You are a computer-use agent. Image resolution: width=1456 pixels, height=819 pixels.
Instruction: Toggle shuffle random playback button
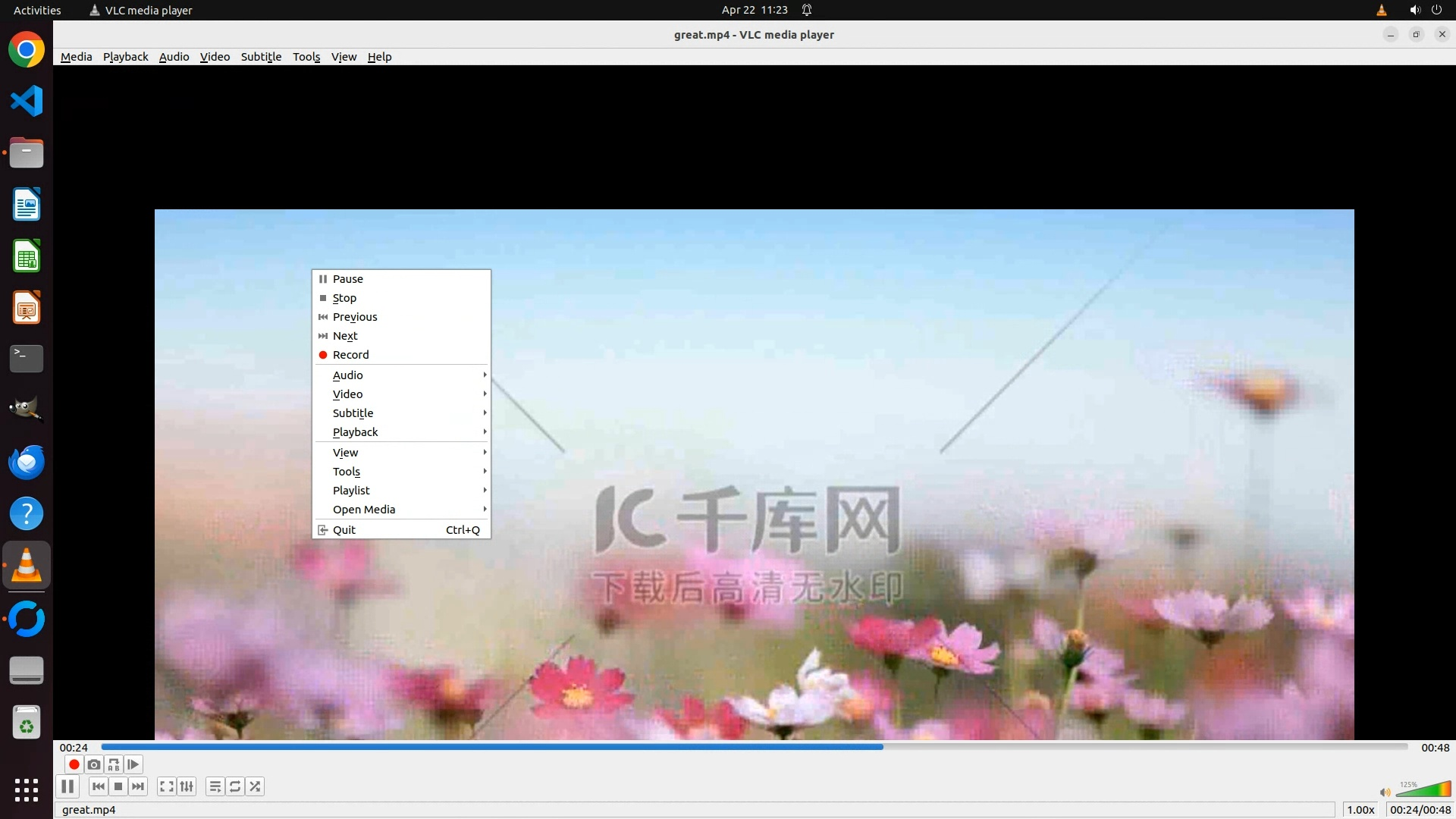(256, 786)
